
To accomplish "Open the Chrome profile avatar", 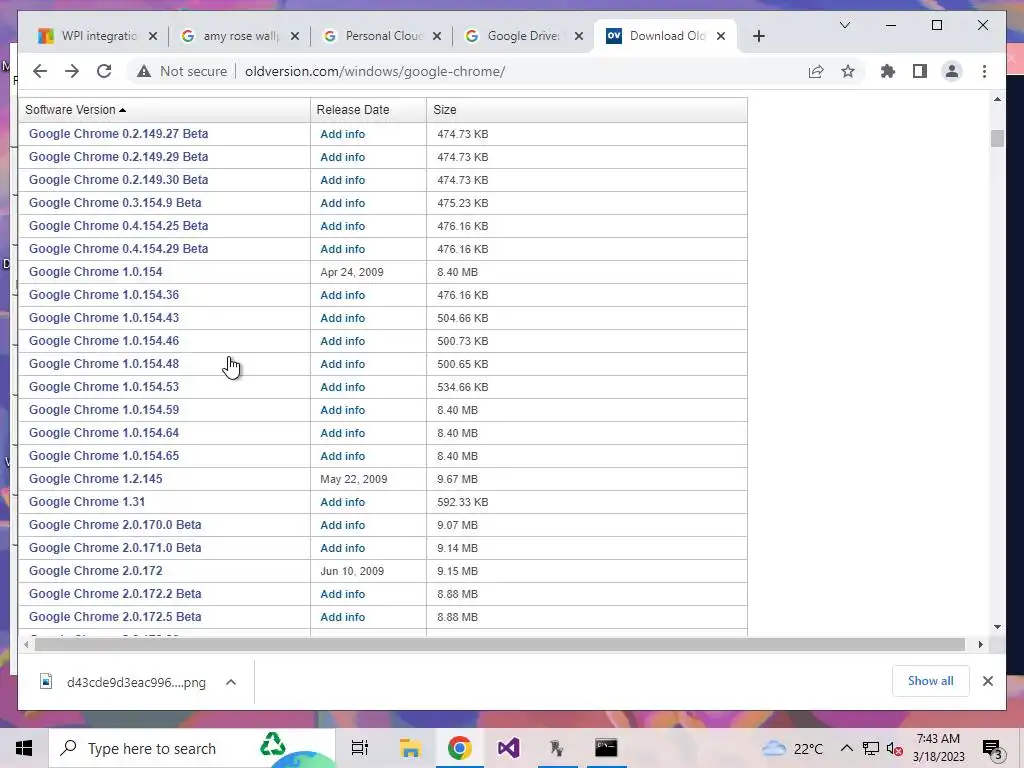I will point(952,71).
